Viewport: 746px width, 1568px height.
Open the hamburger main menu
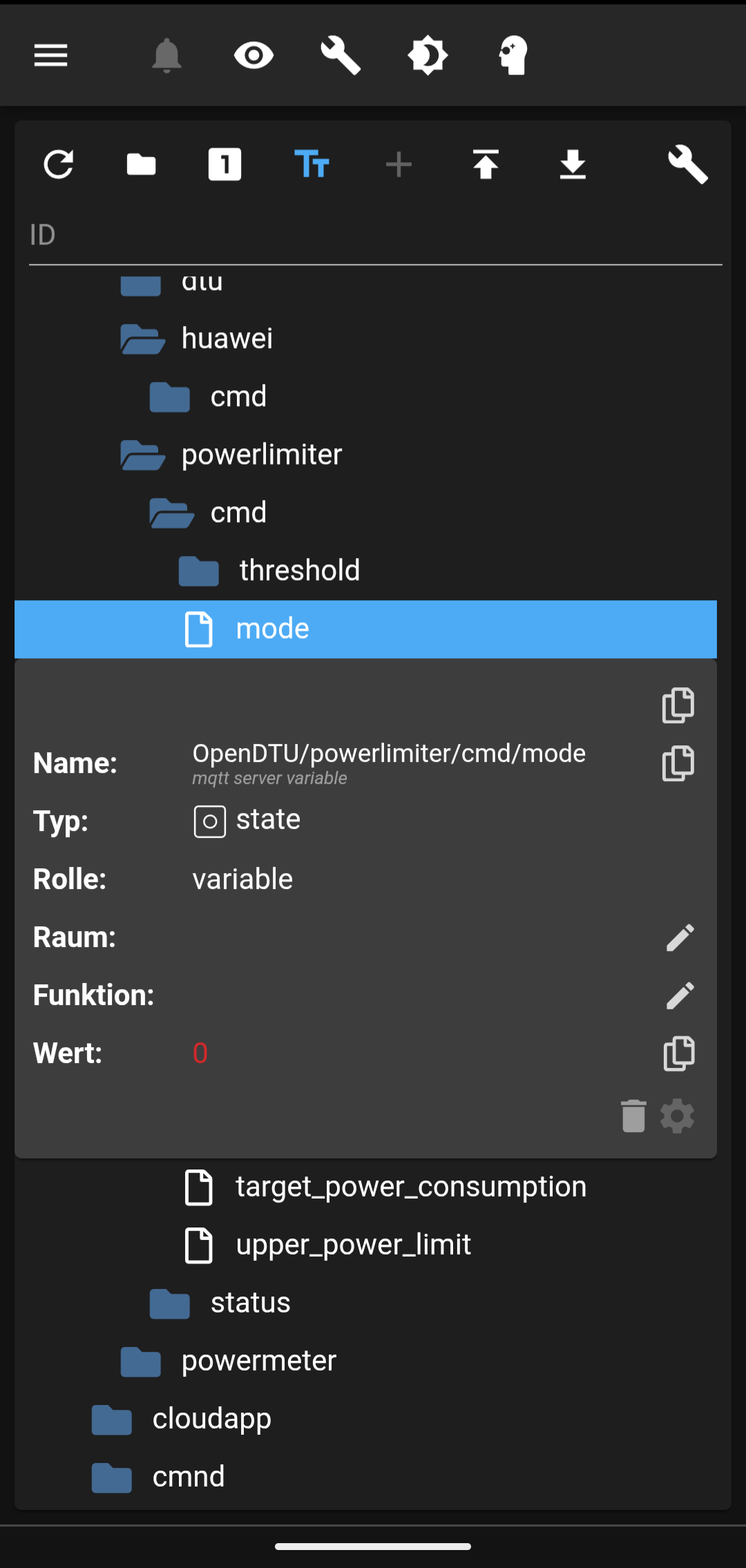coord(51,55)
